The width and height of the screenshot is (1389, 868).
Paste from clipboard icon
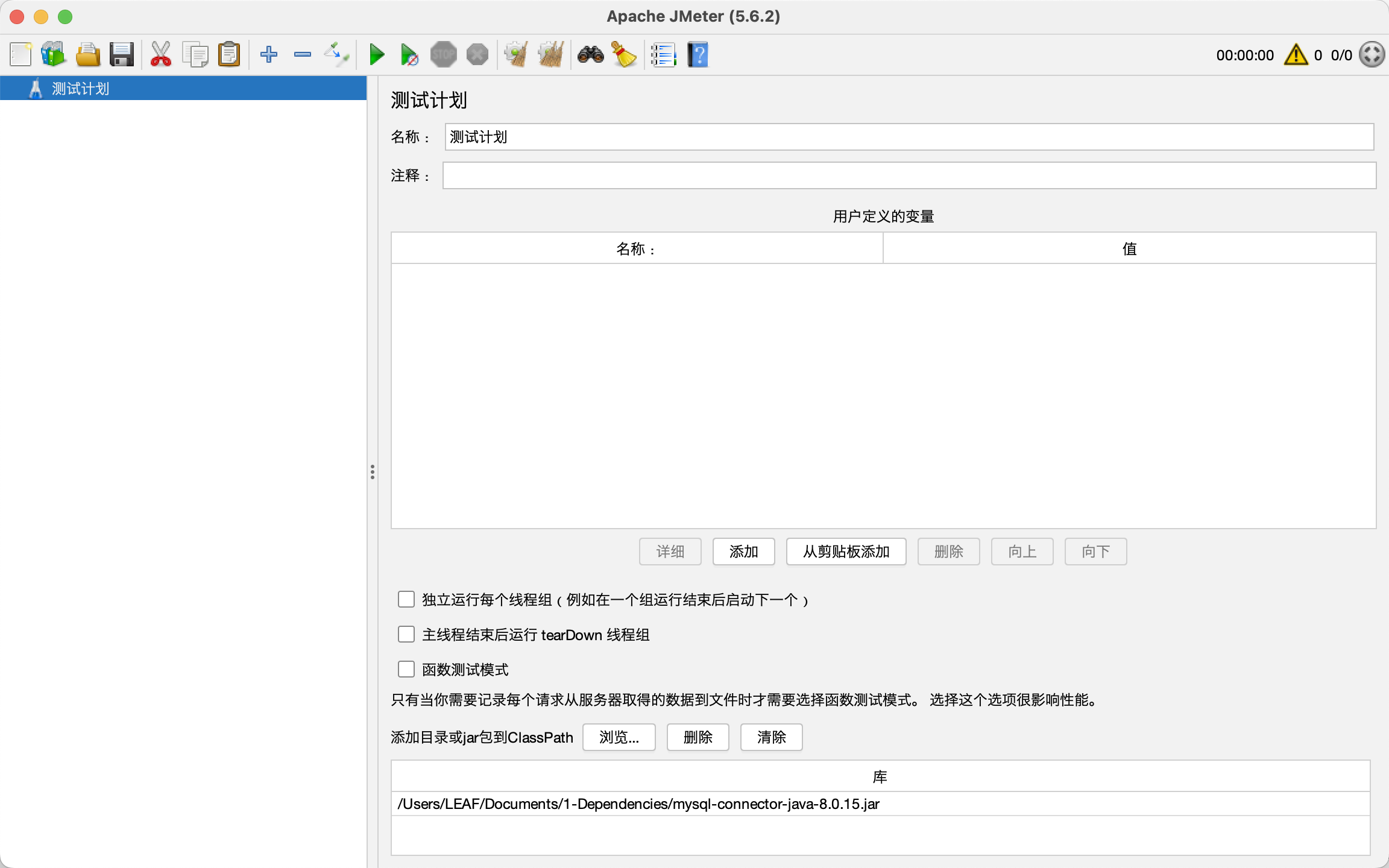pyautogui.click(x=229, y=55)
